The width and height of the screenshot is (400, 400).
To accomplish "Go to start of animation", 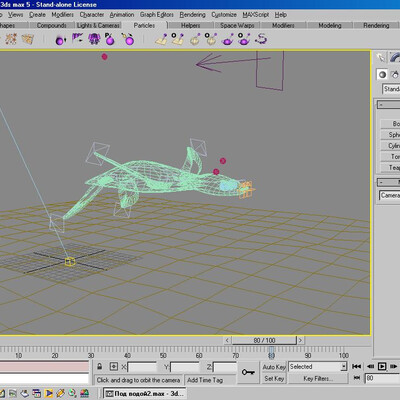I will coord(356,366).
